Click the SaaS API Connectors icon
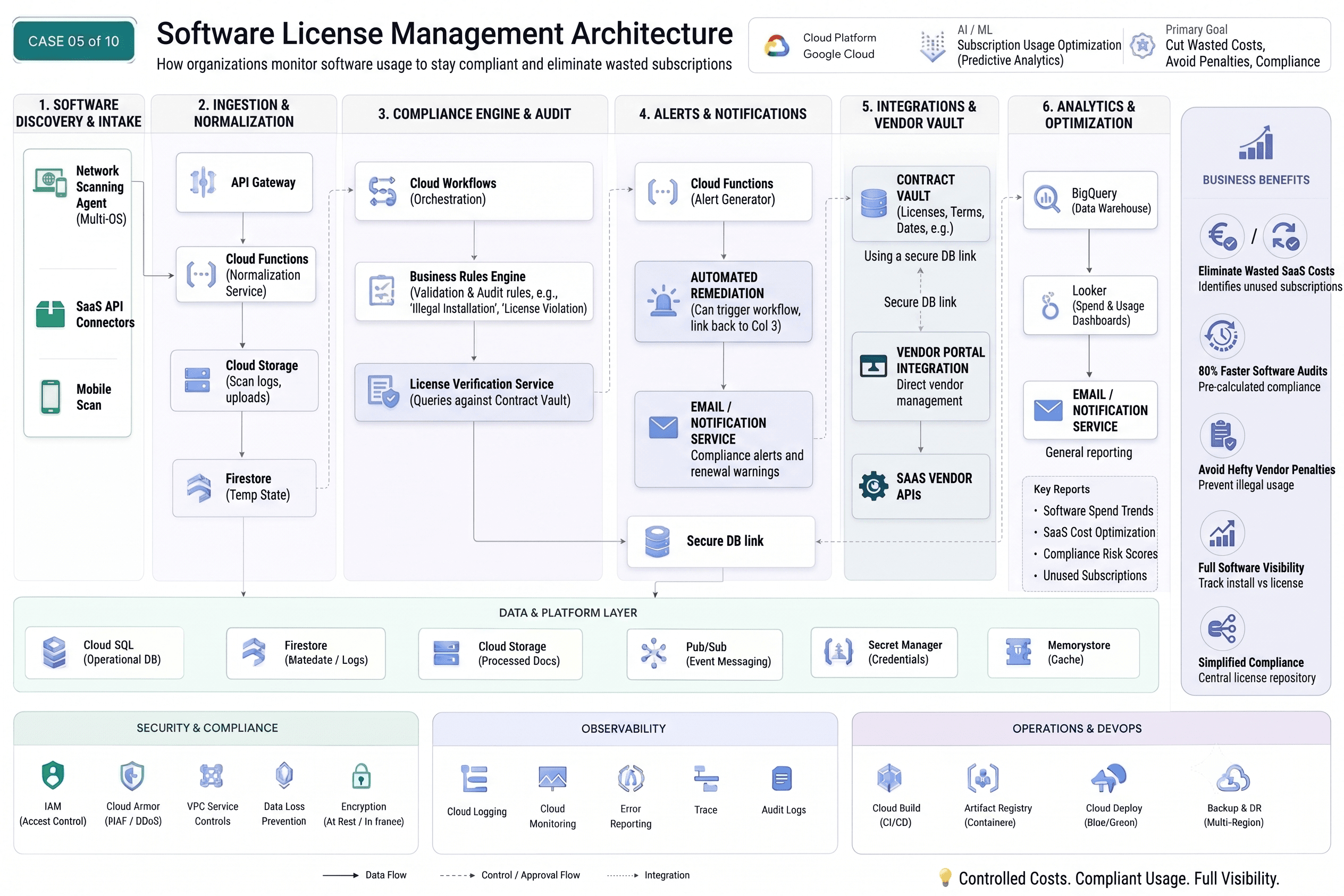The width and height of the screenshot is (1344, 896). click(51, 314)
